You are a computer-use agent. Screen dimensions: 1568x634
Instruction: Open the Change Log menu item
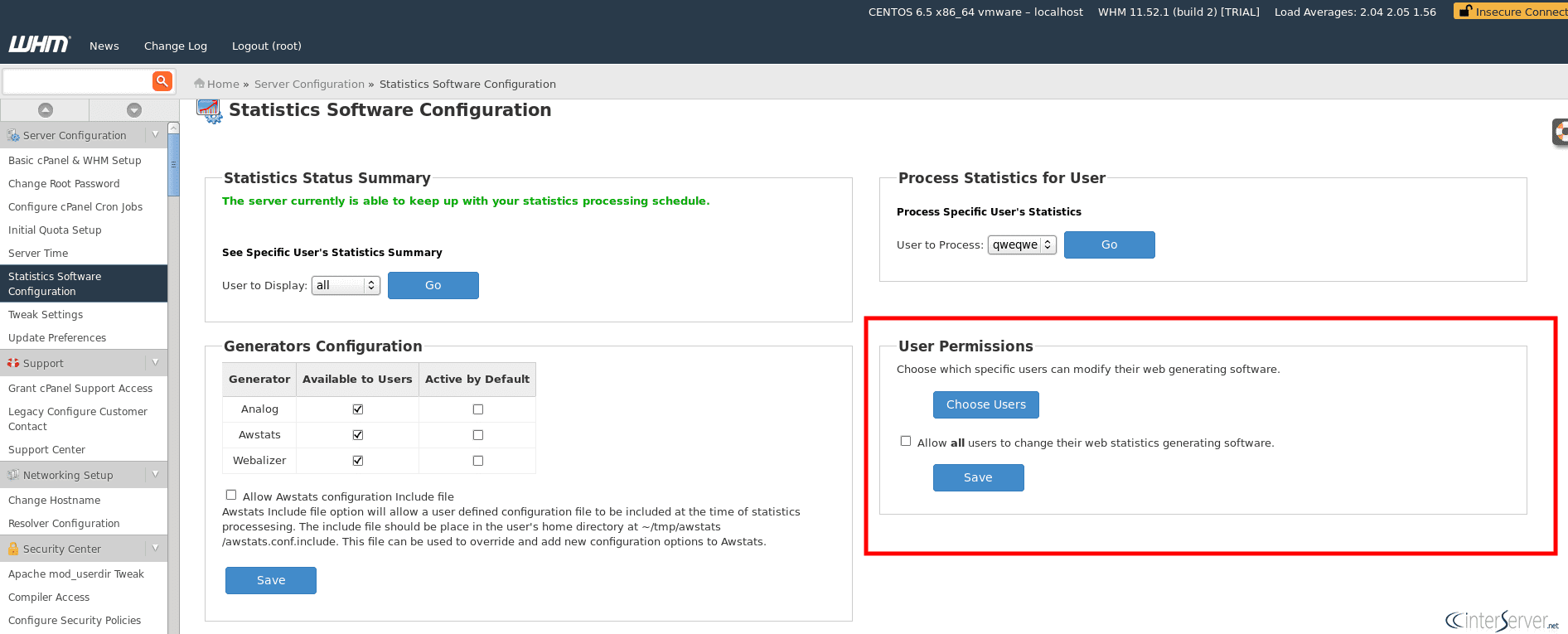[x=176, y=46]
